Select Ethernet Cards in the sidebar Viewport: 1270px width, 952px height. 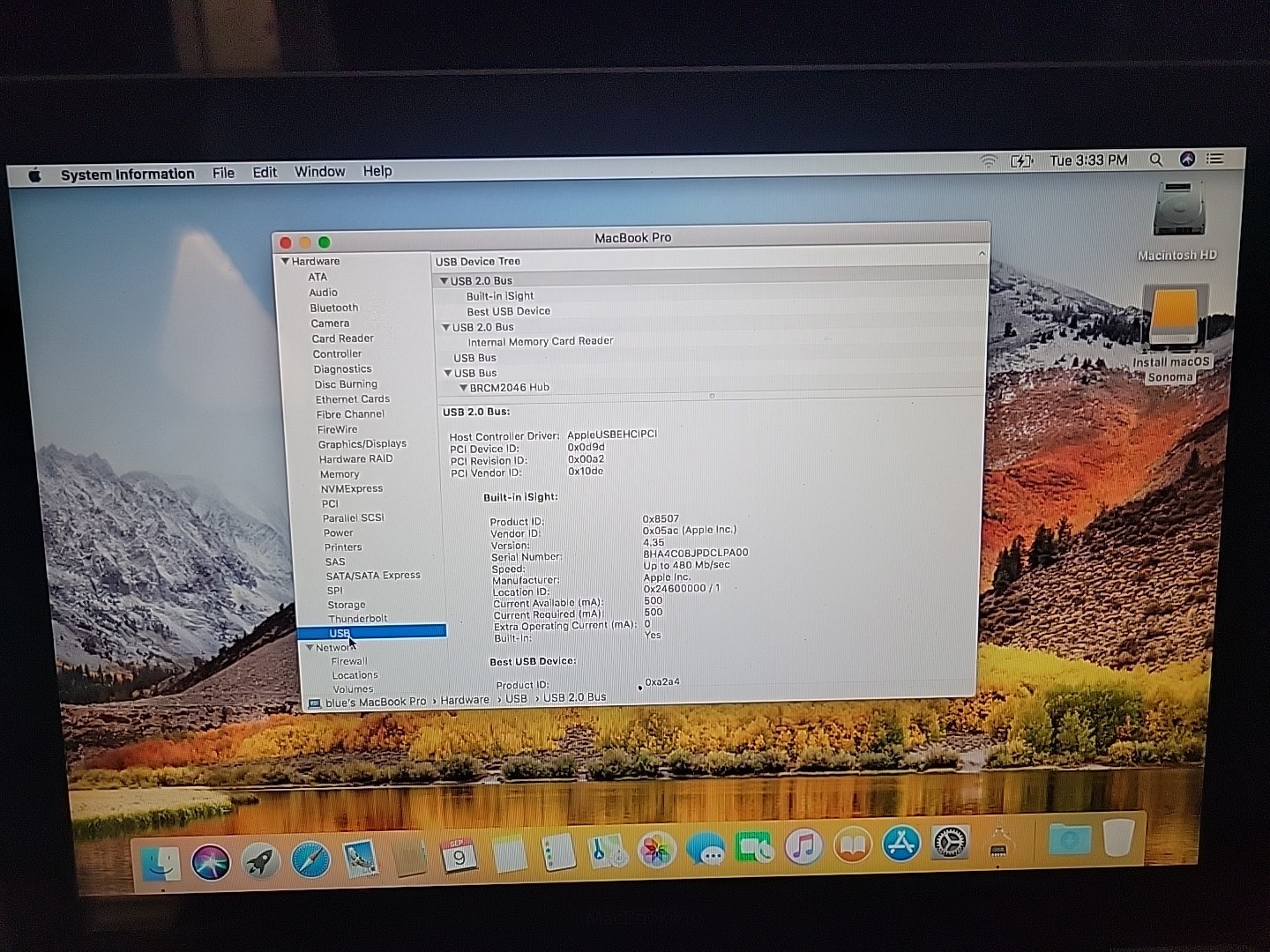pyautogui.click(x=353, y=399)
